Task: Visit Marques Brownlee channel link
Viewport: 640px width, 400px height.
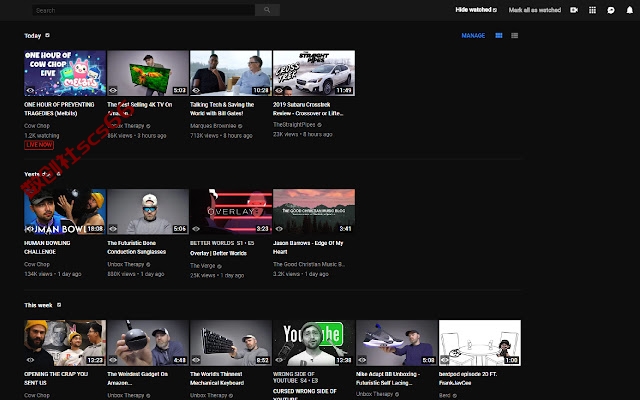Action: point(213,126)
